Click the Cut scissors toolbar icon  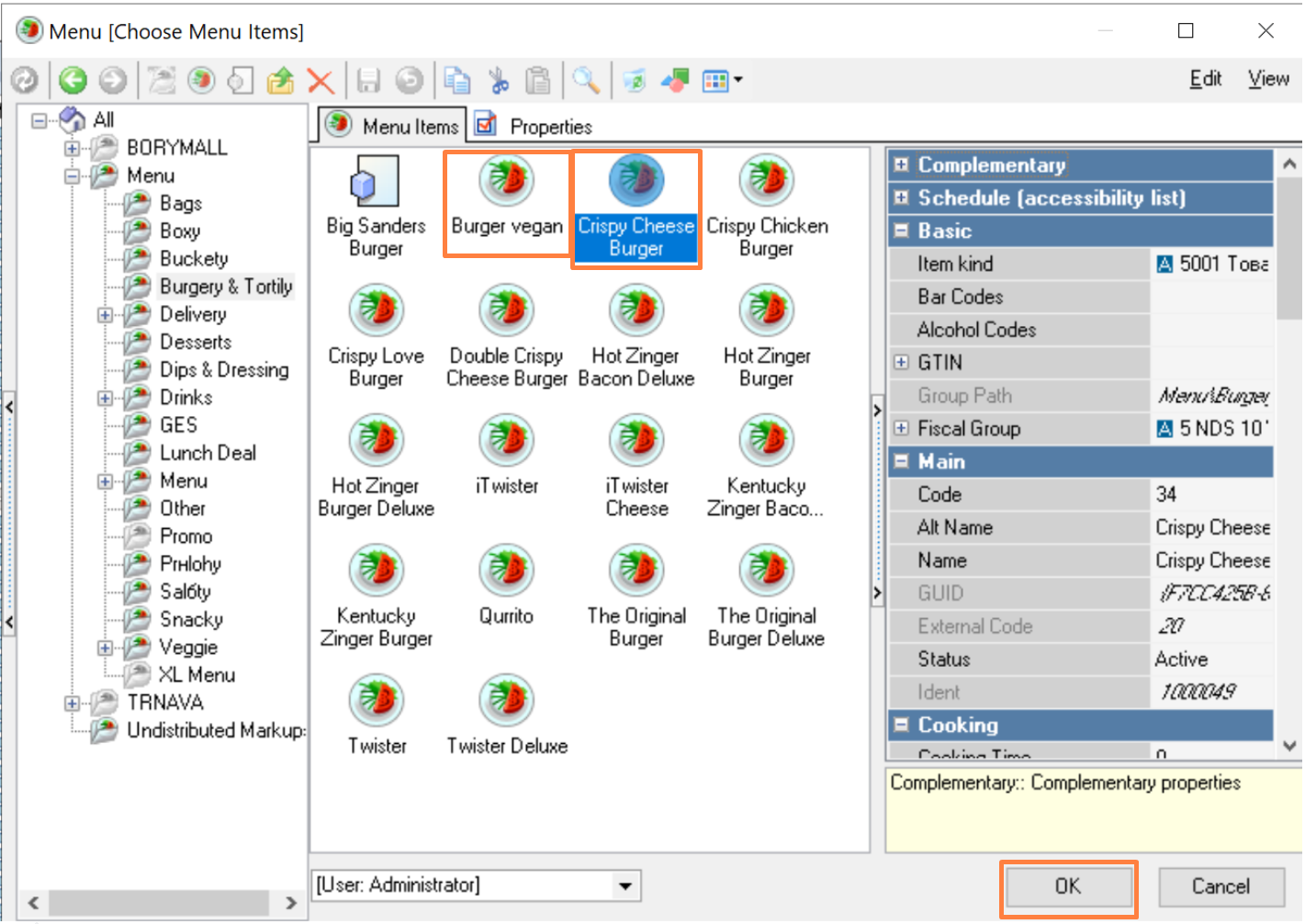[499, 81]
